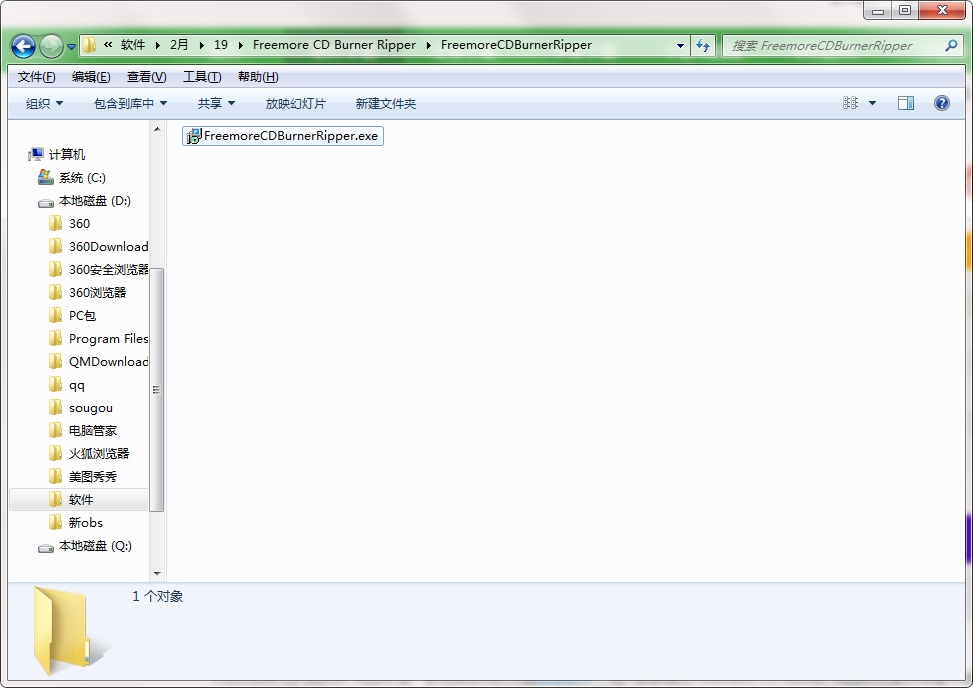Open the Program Files folder
973x688 pixels.
point(99,338)
